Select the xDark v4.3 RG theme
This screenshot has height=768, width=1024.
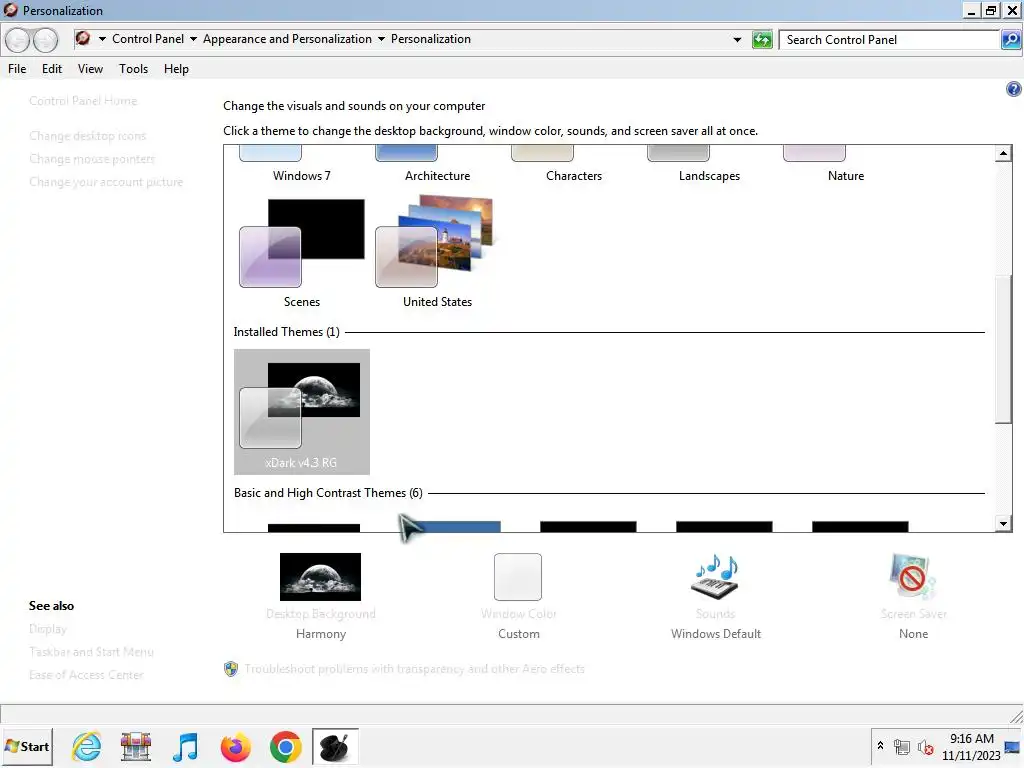point(302,412)
